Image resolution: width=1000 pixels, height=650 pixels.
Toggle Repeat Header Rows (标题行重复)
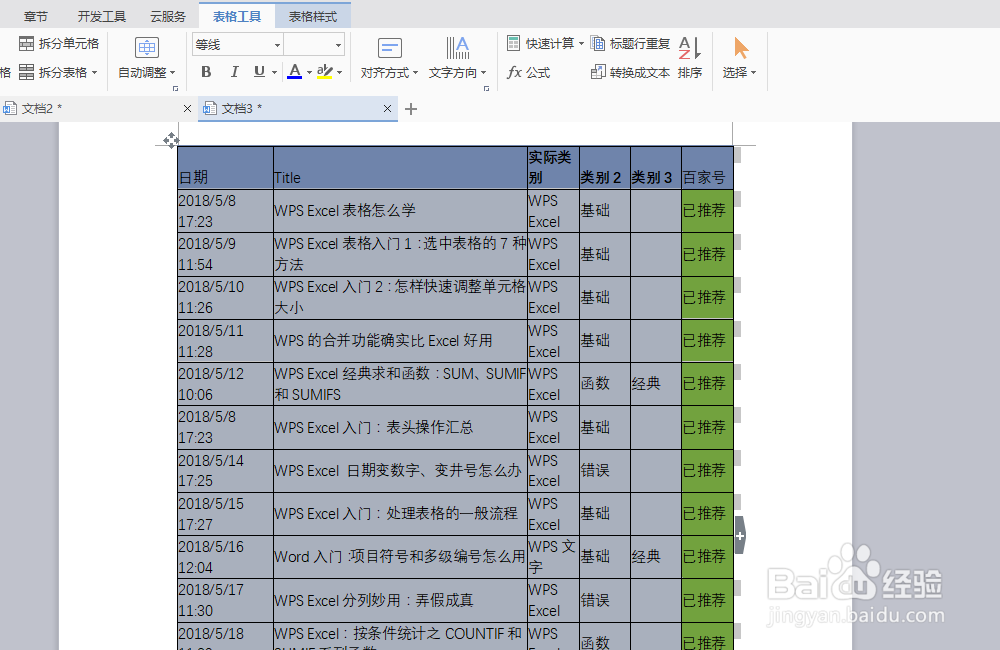click(630, 43)
